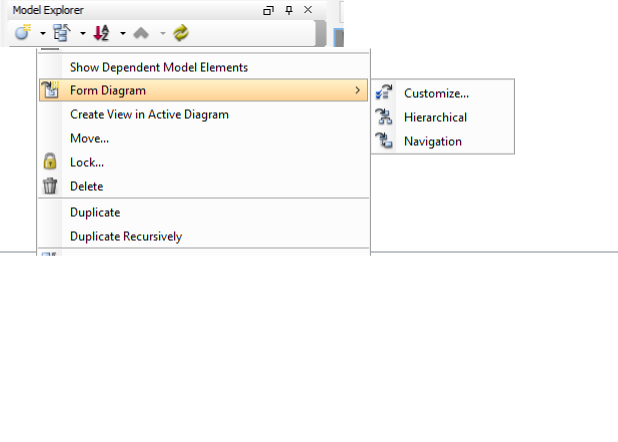Close the Model Explorer panel
The width and height of the screenshot is (618, 442).
point(308,10)
